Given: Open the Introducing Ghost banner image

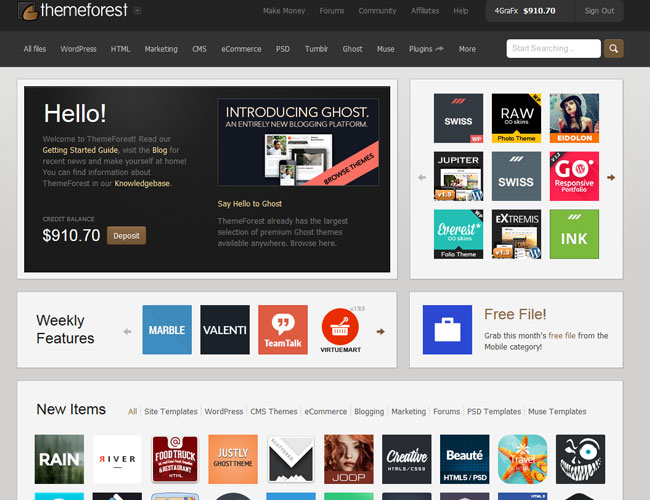Looking at the screenshot, I should tap(298, 142).
